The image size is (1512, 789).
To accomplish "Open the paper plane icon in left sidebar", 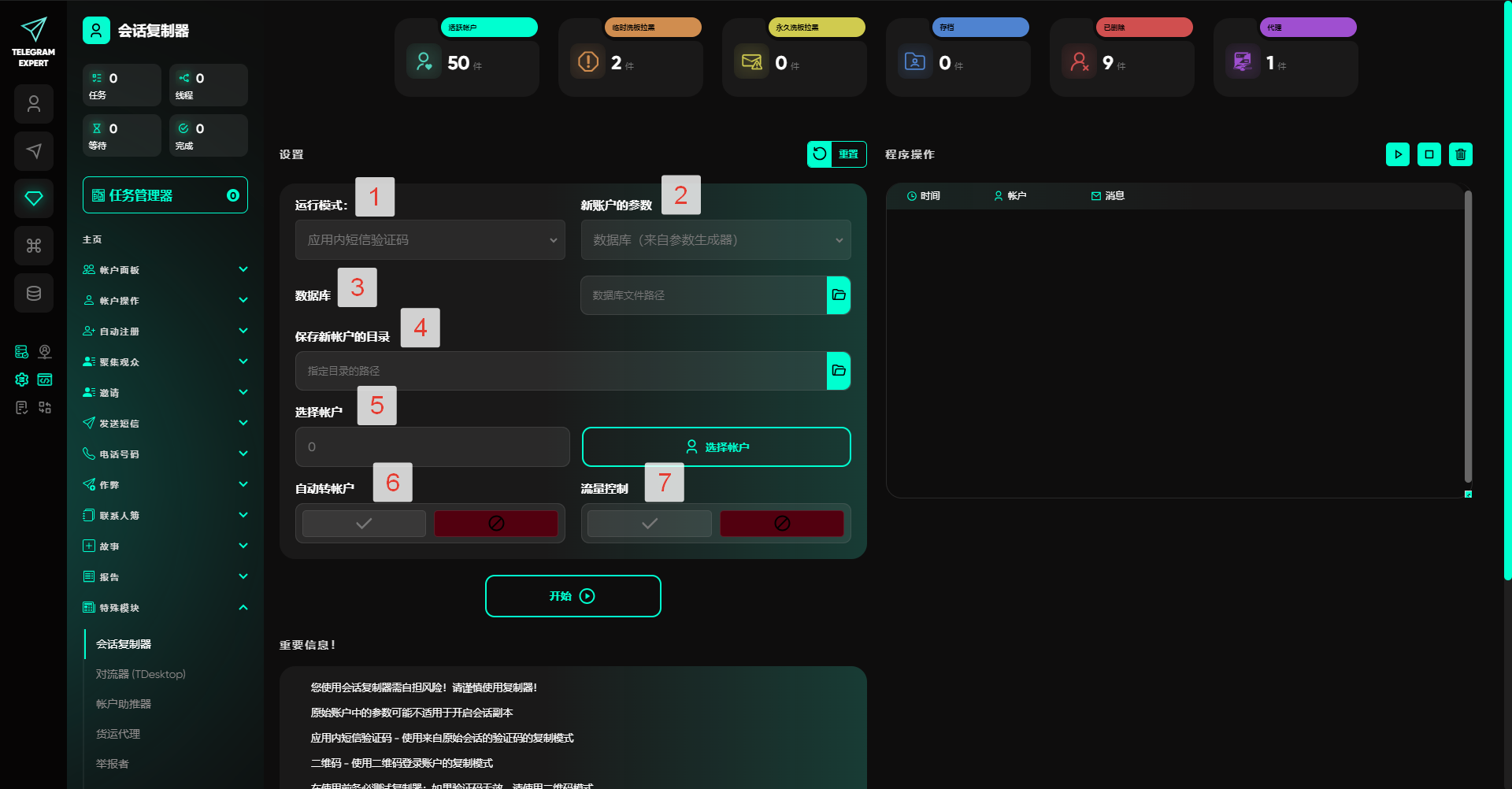I will pos(34,151).
